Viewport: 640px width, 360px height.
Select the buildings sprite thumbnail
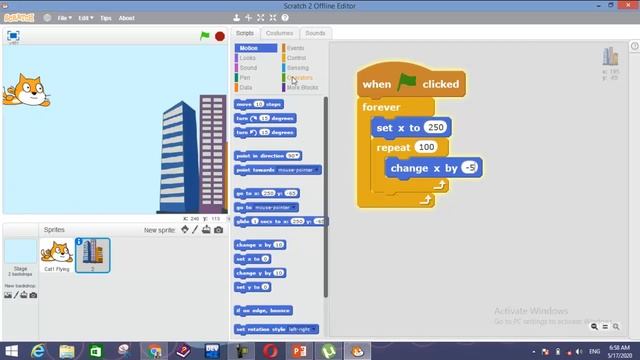tap(93, 256)
